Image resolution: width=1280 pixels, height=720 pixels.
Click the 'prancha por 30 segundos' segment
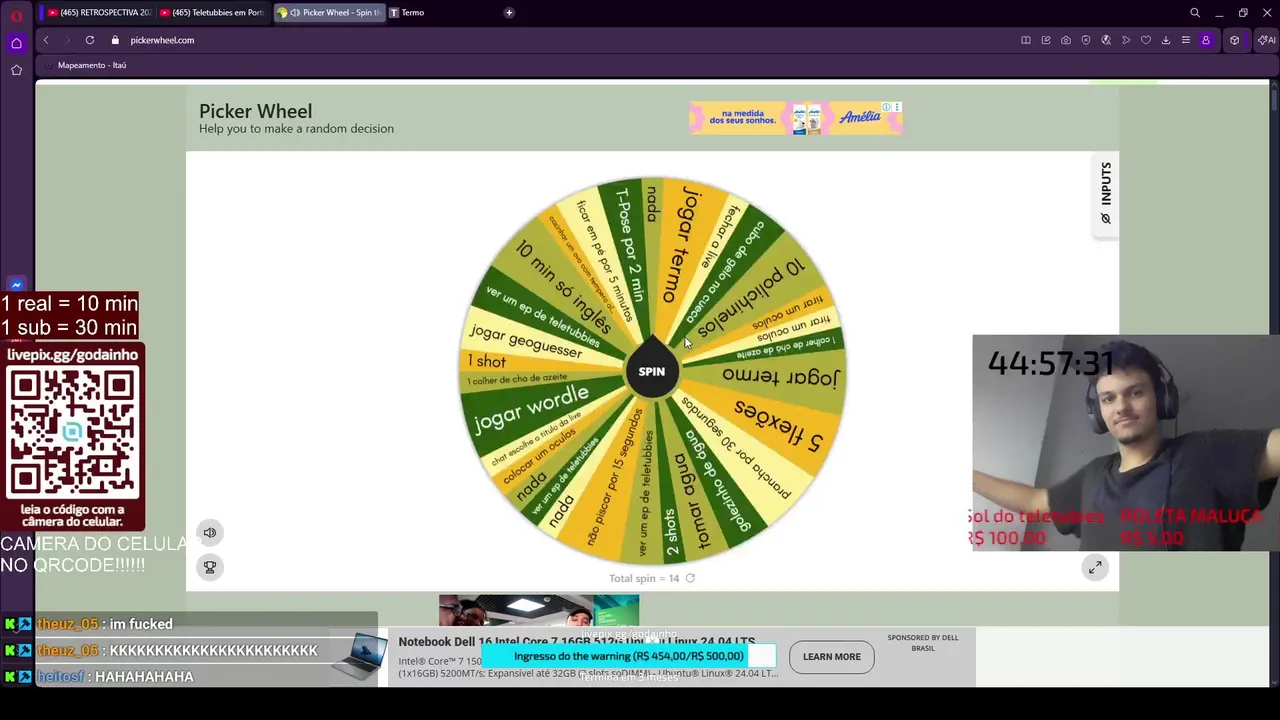tap(736, 448)
